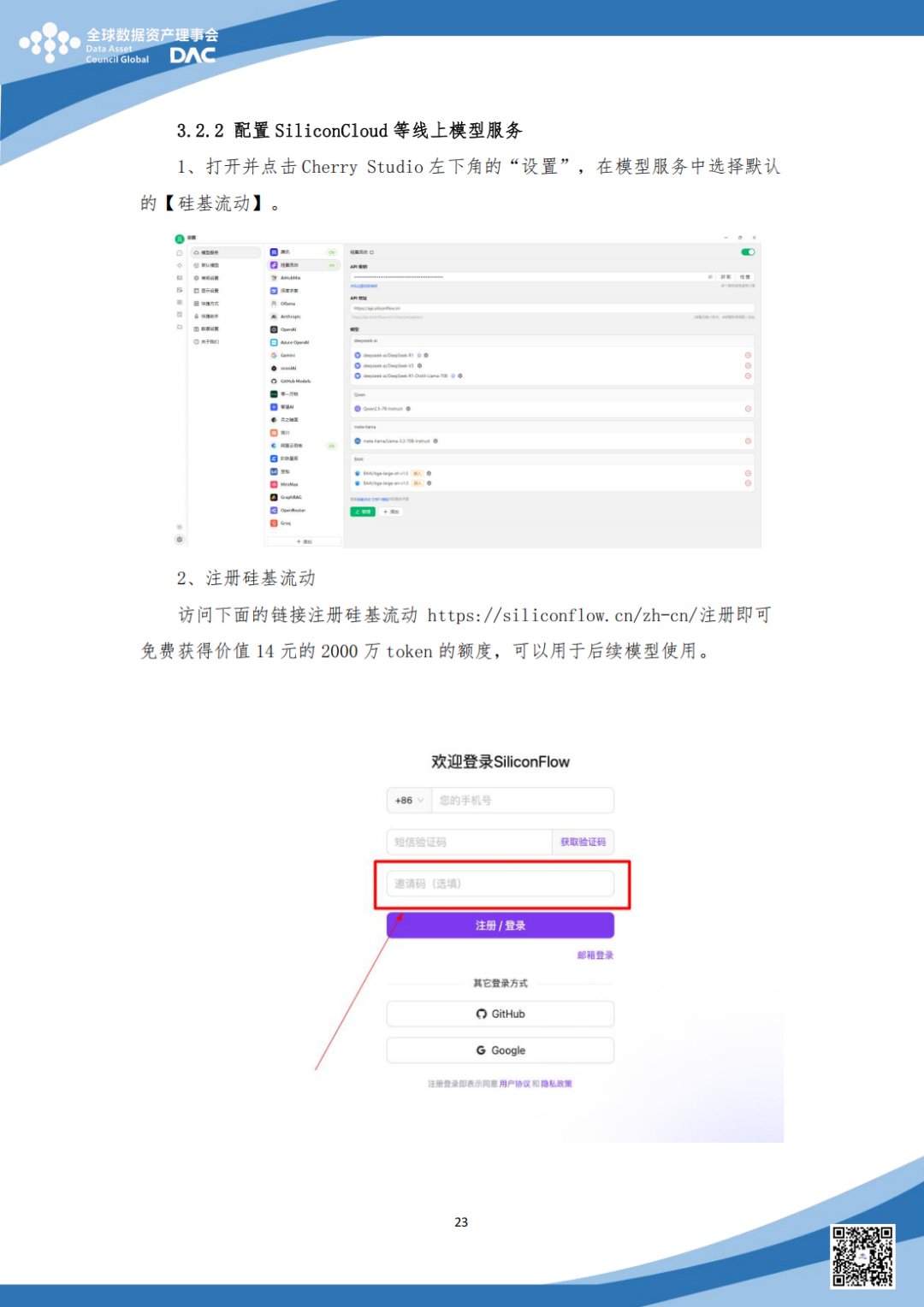924x1307 pixels.
Task: Select the OpenRouter provider
Action: pyautogui.click(x=304, y=510)
